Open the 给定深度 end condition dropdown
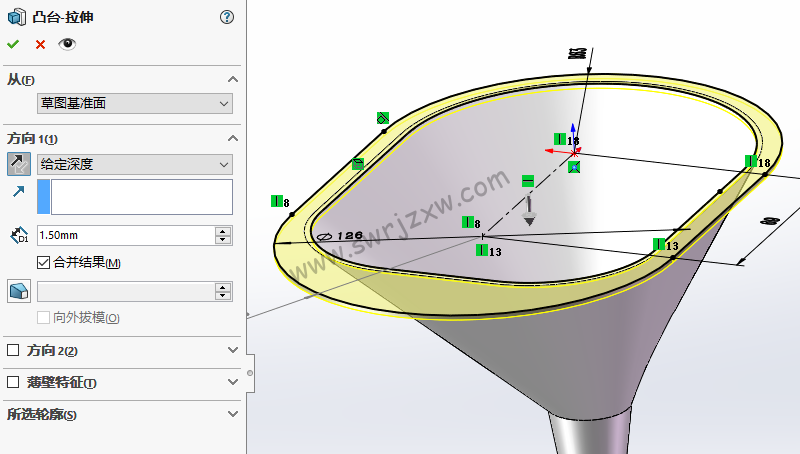Screen dimensions: 800x454 coord(135,164)
